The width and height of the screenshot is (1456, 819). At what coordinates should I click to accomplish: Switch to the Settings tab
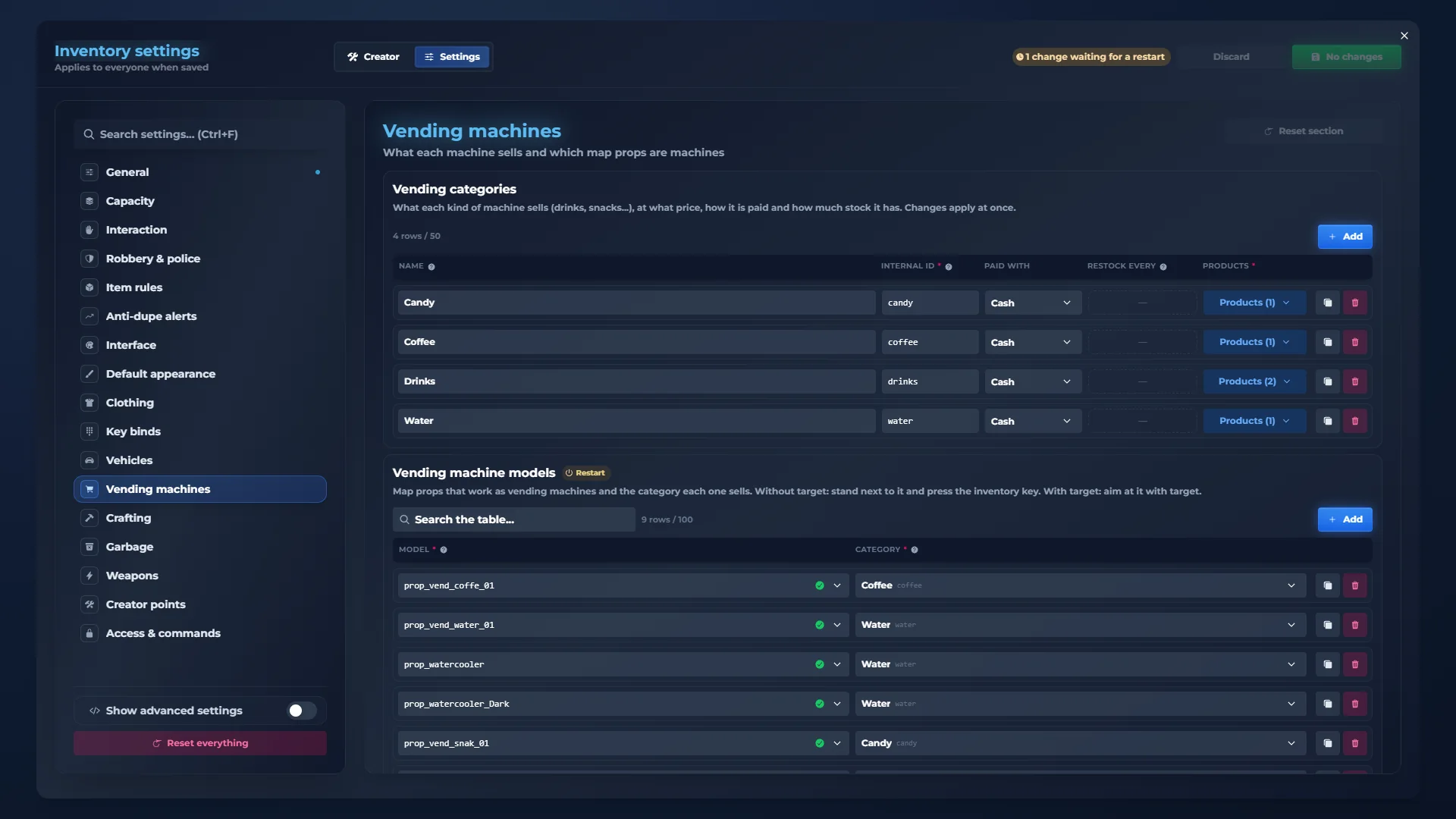coord(452,57)
